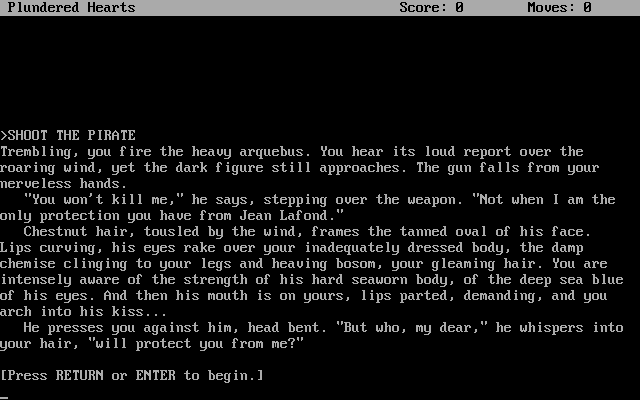Image resolution: width=640 pixels, height=400 pixels.
Task: Click the >SHOOT THE PIRATE command line
Action: coord(68,136)
